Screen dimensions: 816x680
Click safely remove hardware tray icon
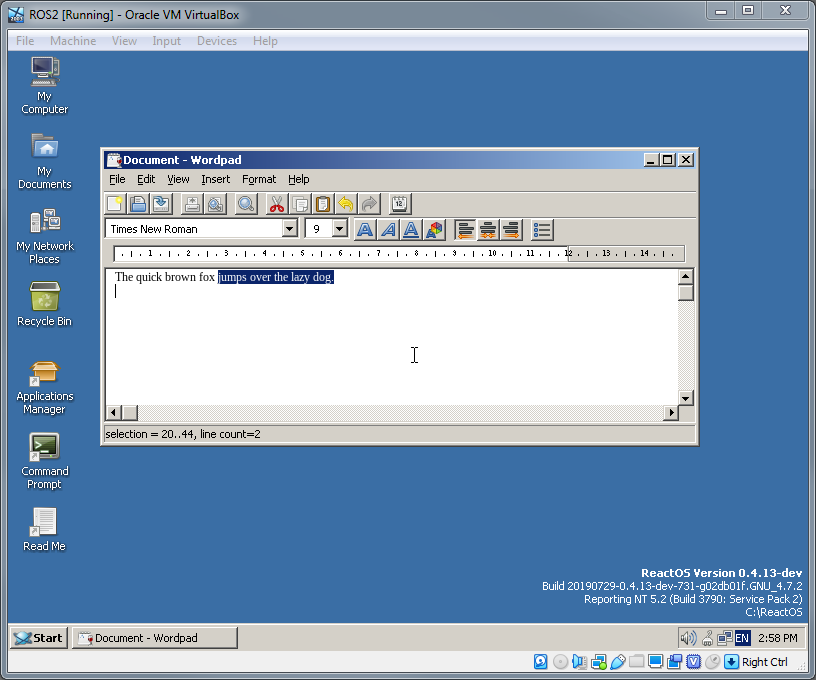[708, 638]
